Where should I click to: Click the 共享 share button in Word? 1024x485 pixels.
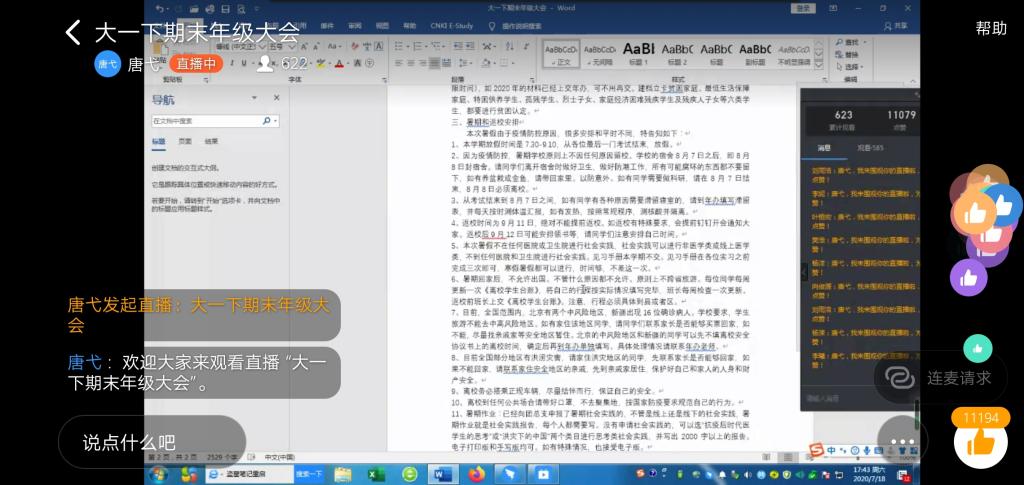pyautogui.click(x=896, y=26)
